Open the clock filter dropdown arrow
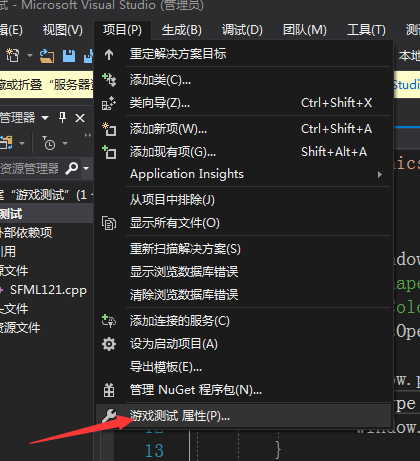 point(65,144)
